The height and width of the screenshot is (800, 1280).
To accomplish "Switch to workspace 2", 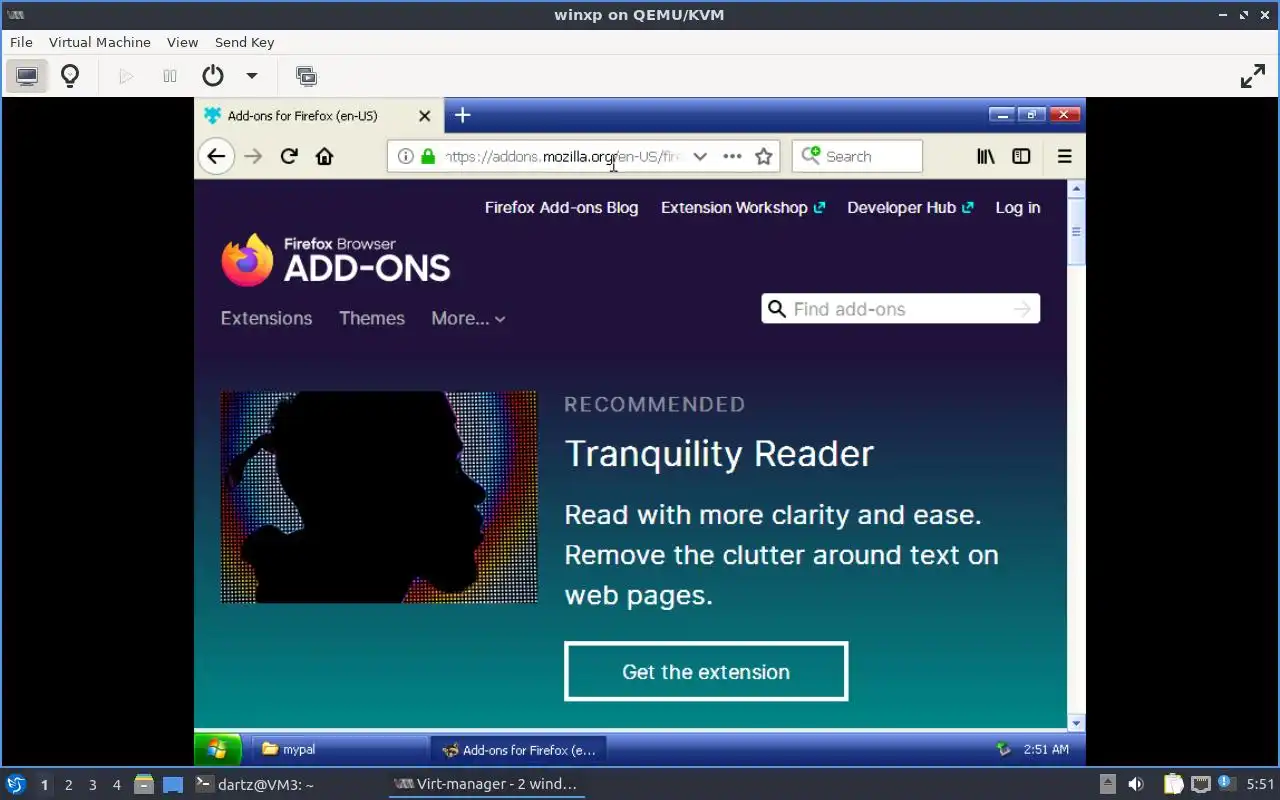I will (x=68, y=785).
